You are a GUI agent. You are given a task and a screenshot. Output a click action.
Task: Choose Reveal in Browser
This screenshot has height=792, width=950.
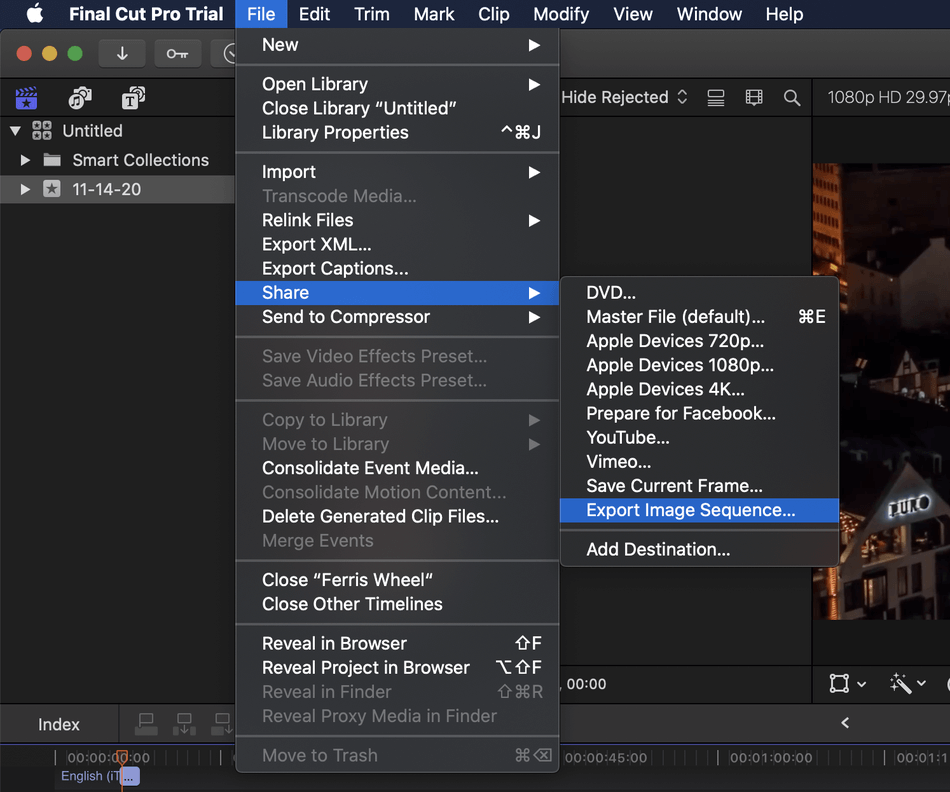(397, 644)
